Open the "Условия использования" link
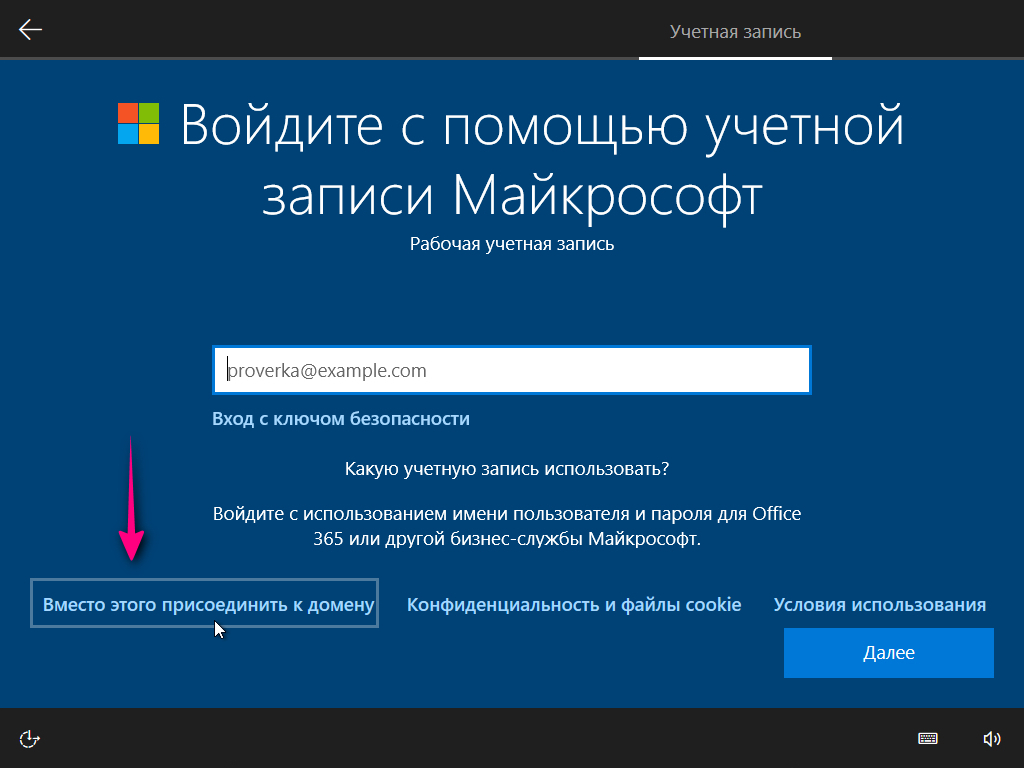1024x768 pixels. click(x=879, y=604)
